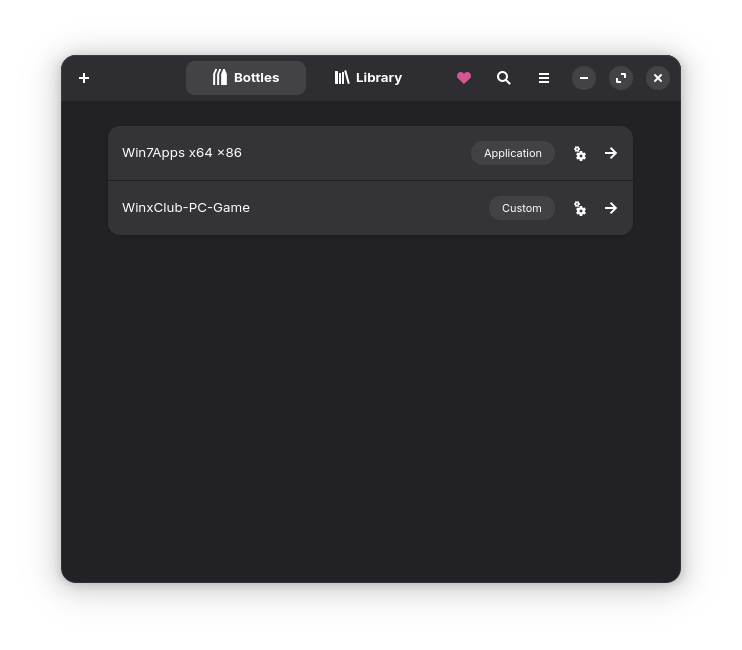
Task: Open the hamburger main menu
Action: 544,78
